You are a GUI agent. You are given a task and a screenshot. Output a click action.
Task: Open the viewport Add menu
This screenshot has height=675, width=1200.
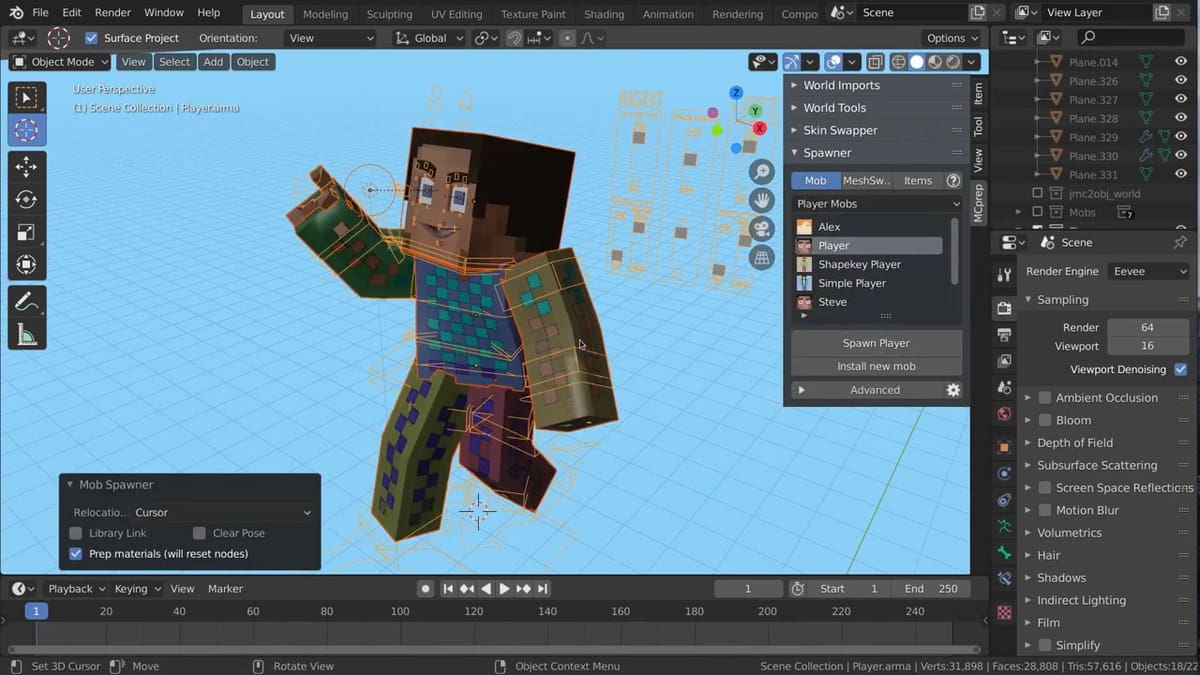(x=213, y=62)
